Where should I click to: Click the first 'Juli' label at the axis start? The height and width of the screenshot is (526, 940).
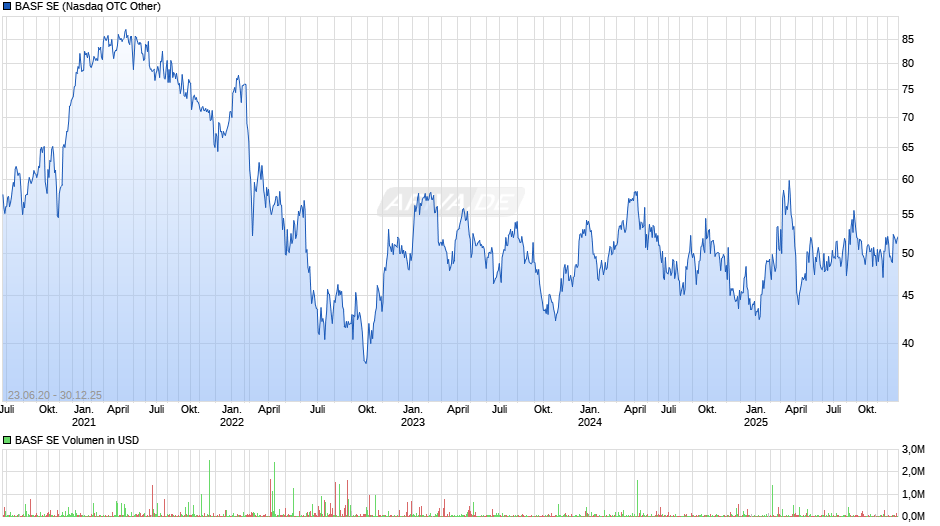[x=7, y=410]
